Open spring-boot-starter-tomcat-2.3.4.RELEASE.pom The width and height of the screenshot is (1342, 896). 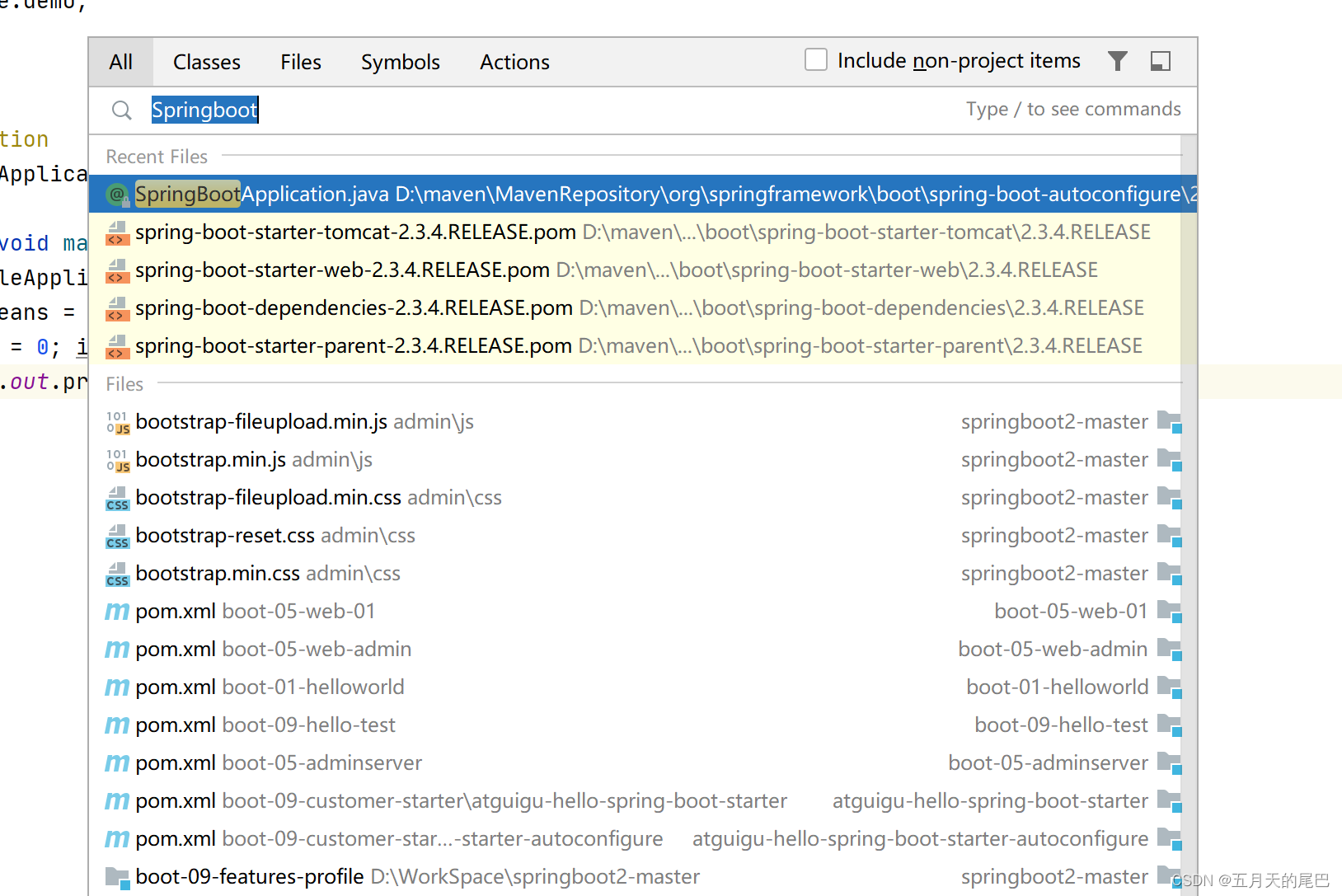tap(634, 232)
